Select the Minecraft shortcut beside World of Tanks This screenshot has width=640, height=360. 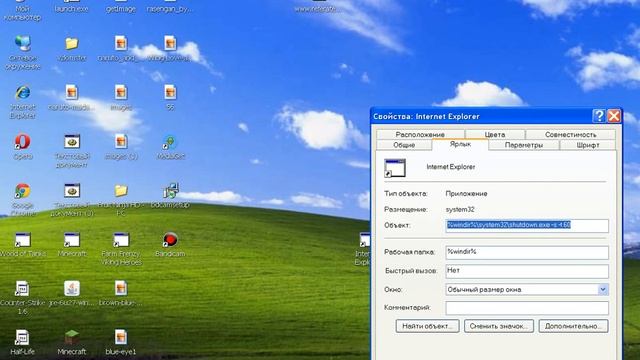(x=71, y=240)
